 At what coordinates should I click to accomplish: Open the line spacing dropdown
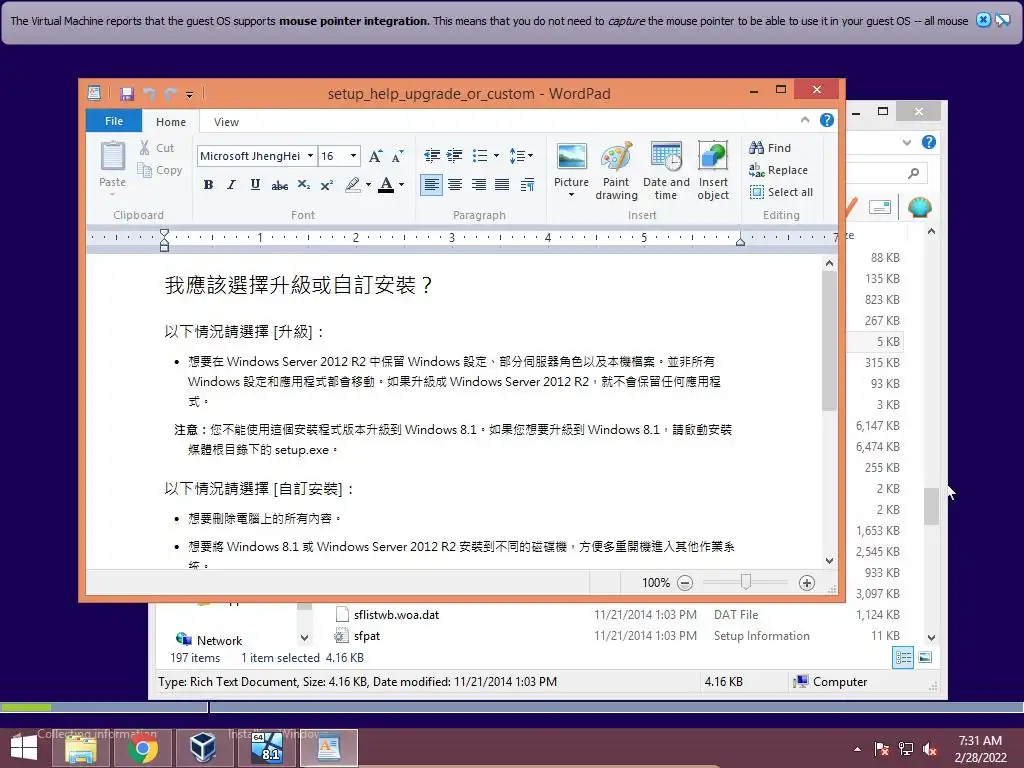click(x=520, y=155)
